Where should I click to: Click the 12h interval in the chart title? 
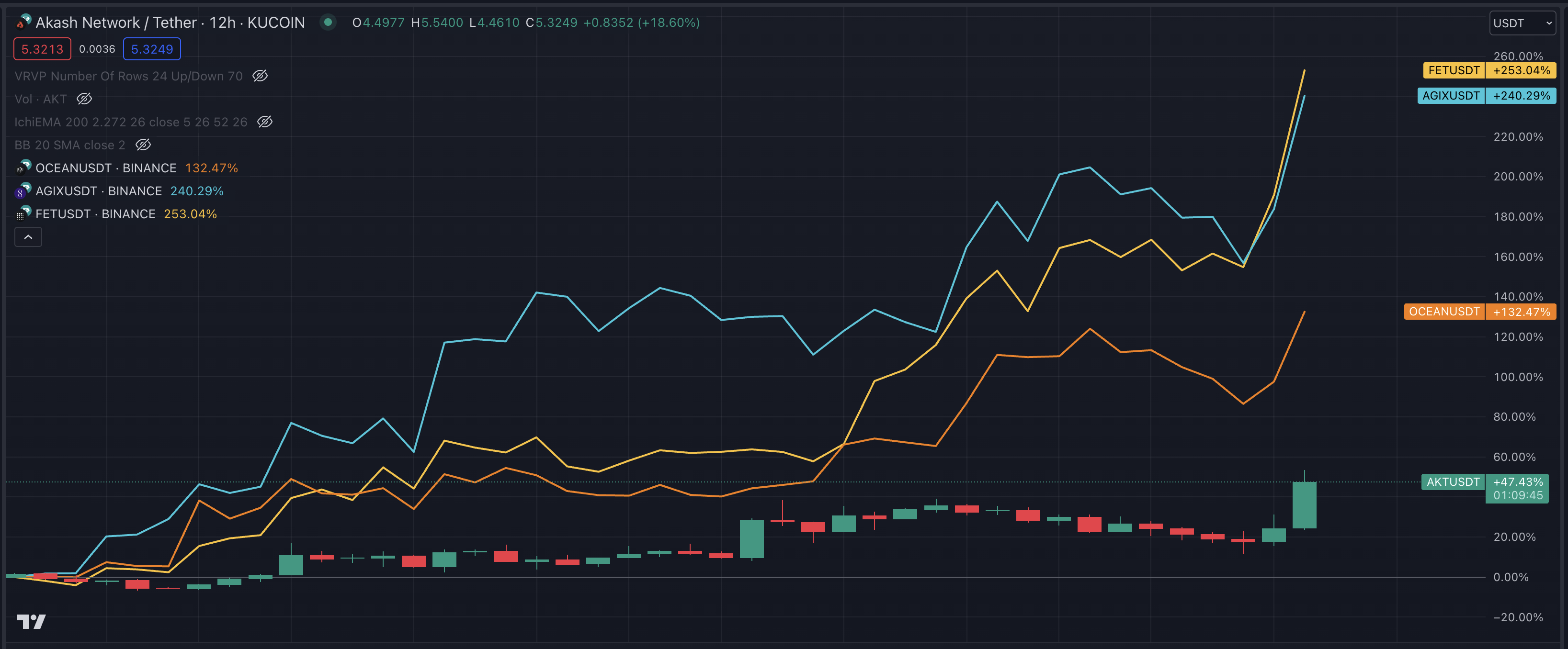click(222, 22)
